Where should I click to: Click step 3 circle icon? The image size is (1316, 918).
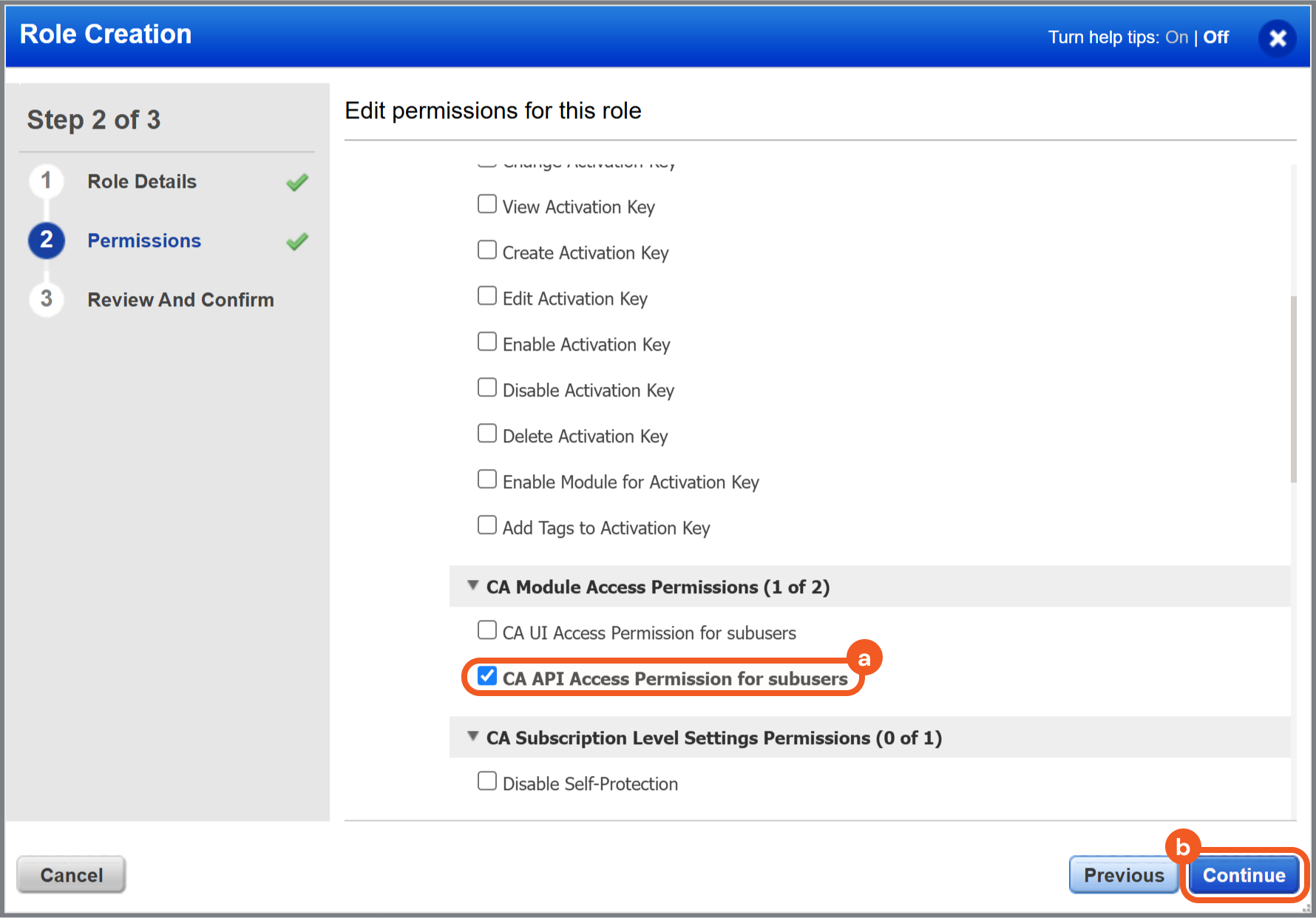(47, 299)
